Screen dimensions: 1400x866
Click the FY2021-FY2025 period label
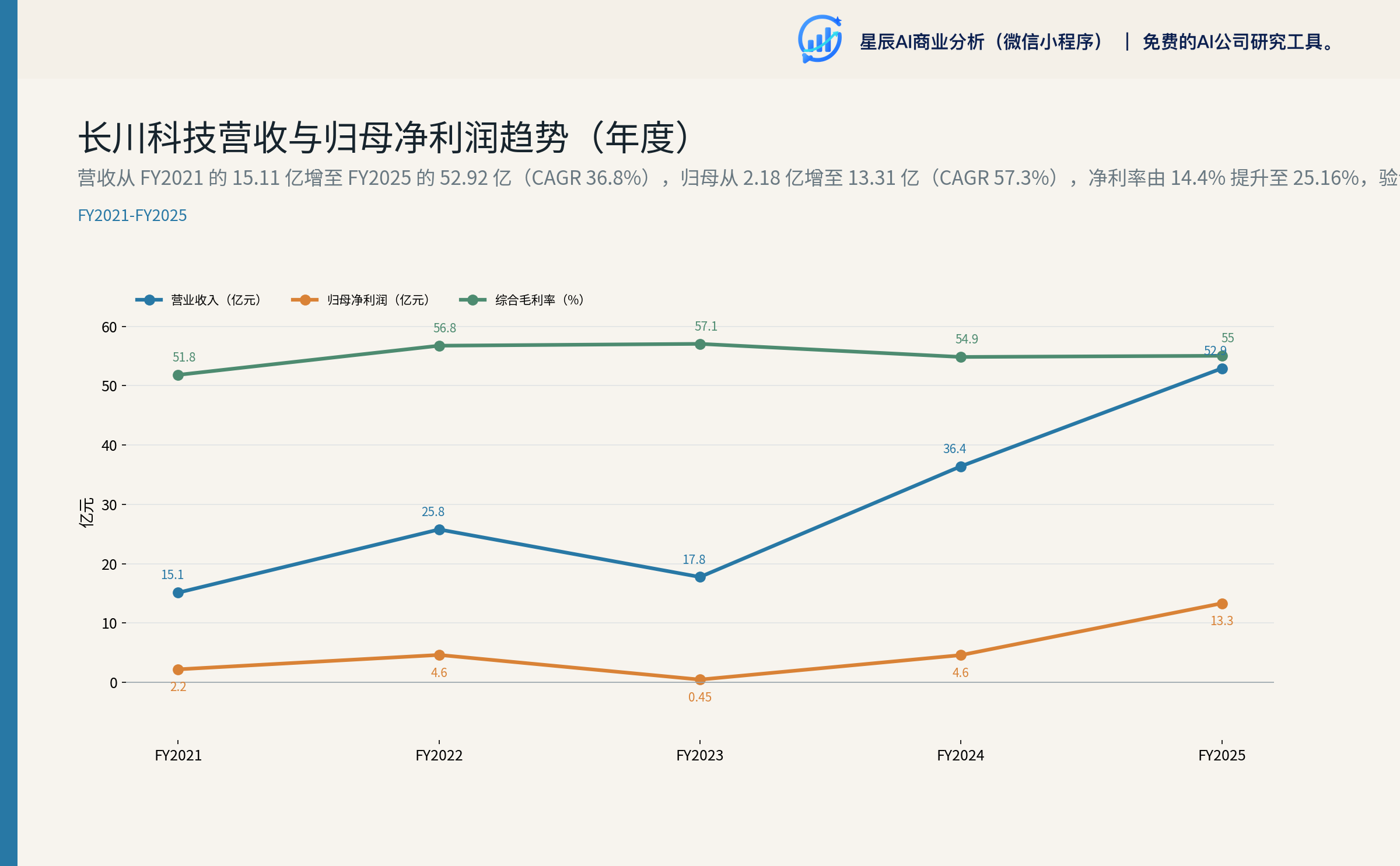(132, 215)
